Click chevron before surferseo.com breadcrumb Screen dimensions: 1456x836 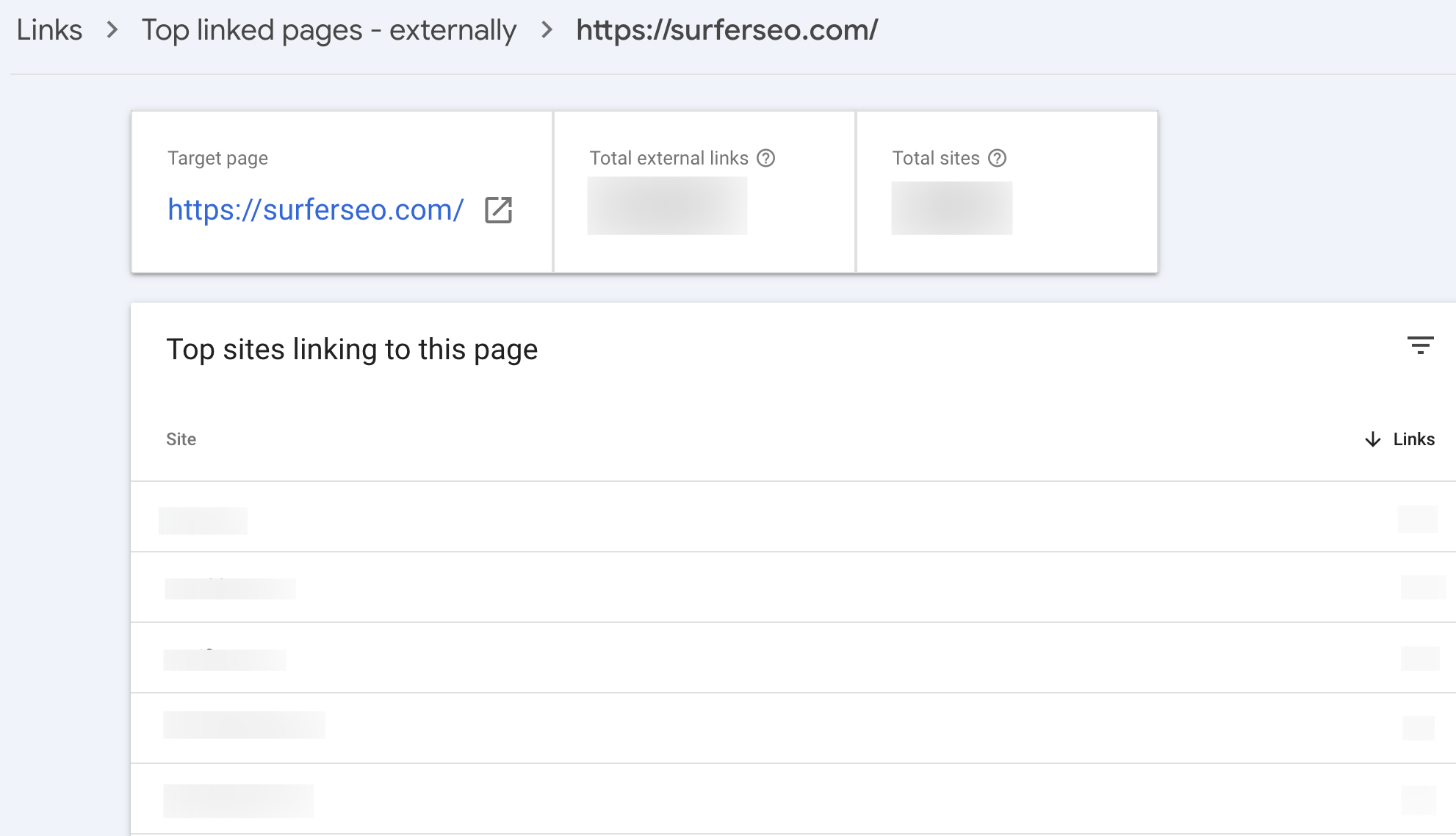[547, 30]
